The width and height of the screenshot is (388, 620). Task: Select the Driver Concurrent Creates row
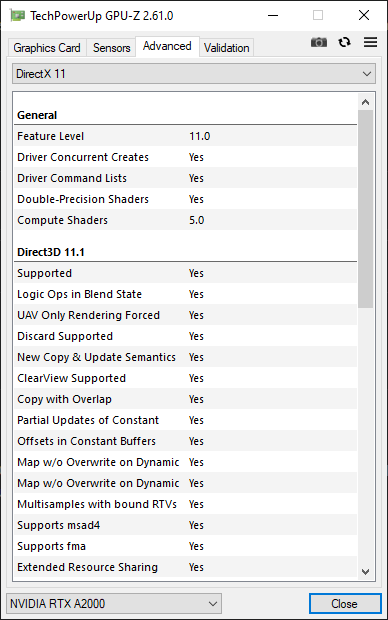pyautogui.click(x=185, y=157)
